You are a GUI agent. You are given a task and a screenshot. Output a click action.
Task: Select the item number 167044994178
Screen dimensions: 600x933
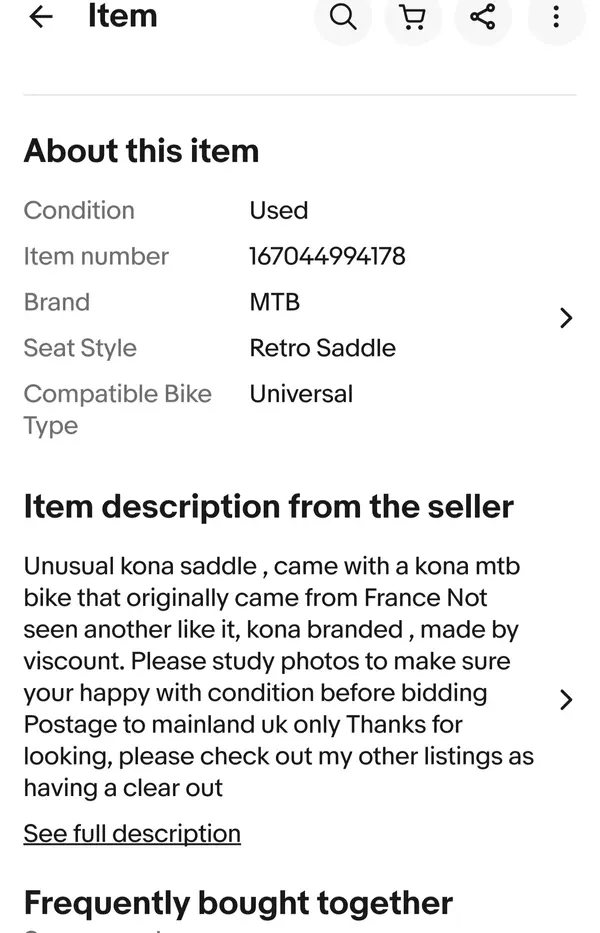pos(327,256)
